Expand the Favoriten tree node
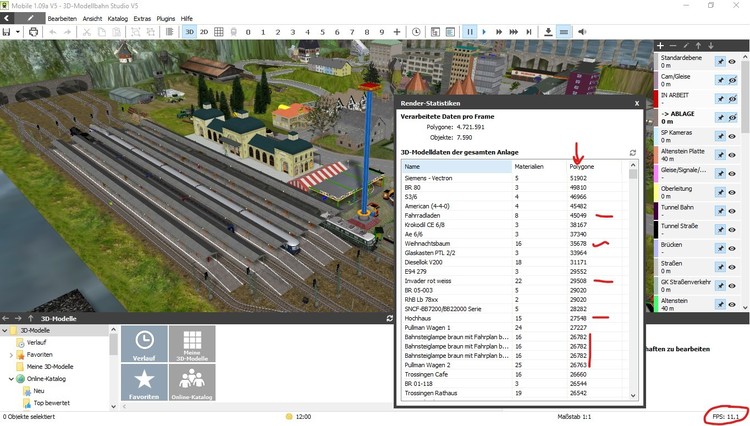This screenshot has width=750, height=426. (11, 354)
